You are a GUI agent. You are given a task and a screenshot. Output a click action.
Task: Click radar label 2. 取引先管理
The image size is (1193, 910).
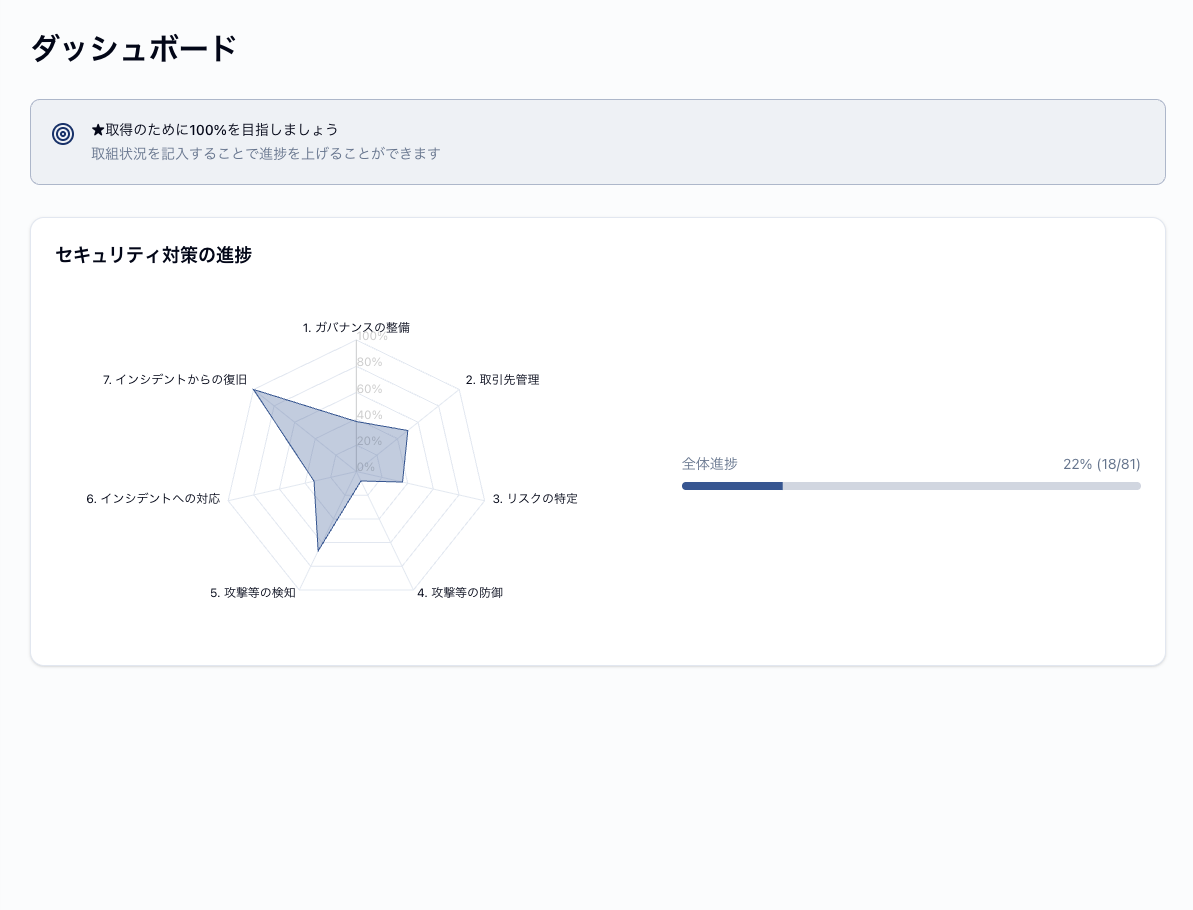[502, 380]
